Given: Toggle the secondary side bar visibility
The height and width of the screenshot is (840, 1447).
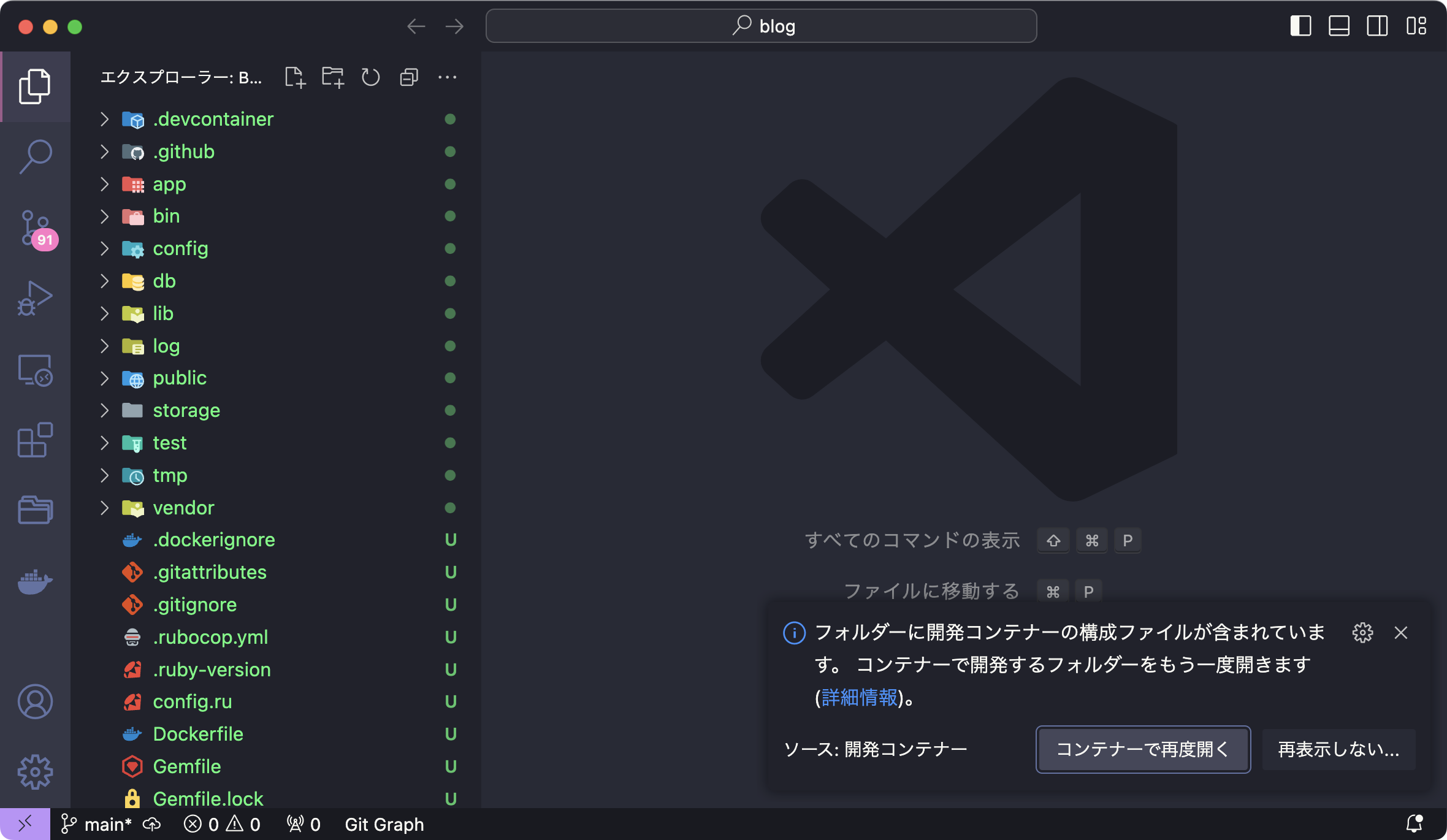Looking at the screenshot, I should (1377, 26).
